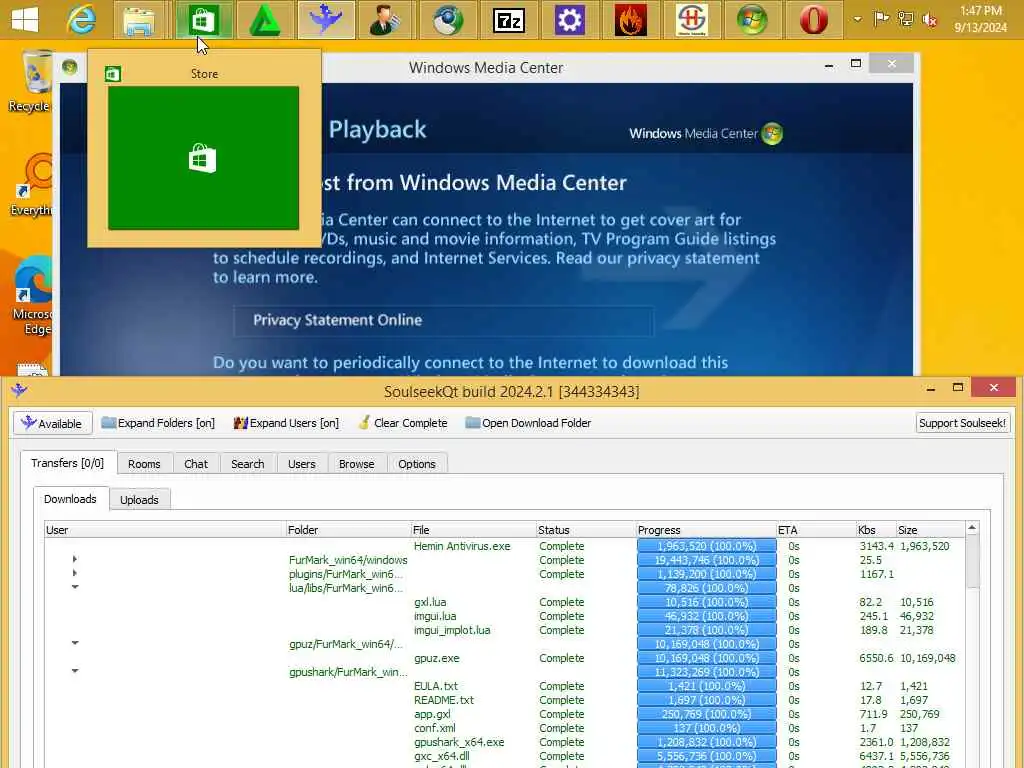The image size is (1024, 768).
Task: Sort by the Progress column header
Action: [x=706, y=530]
